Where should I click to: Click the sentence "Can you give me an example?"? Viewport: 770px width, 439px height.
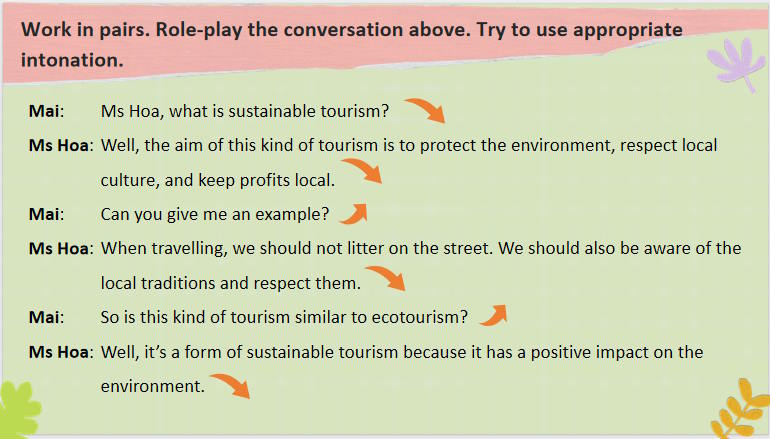click(215, 213)
